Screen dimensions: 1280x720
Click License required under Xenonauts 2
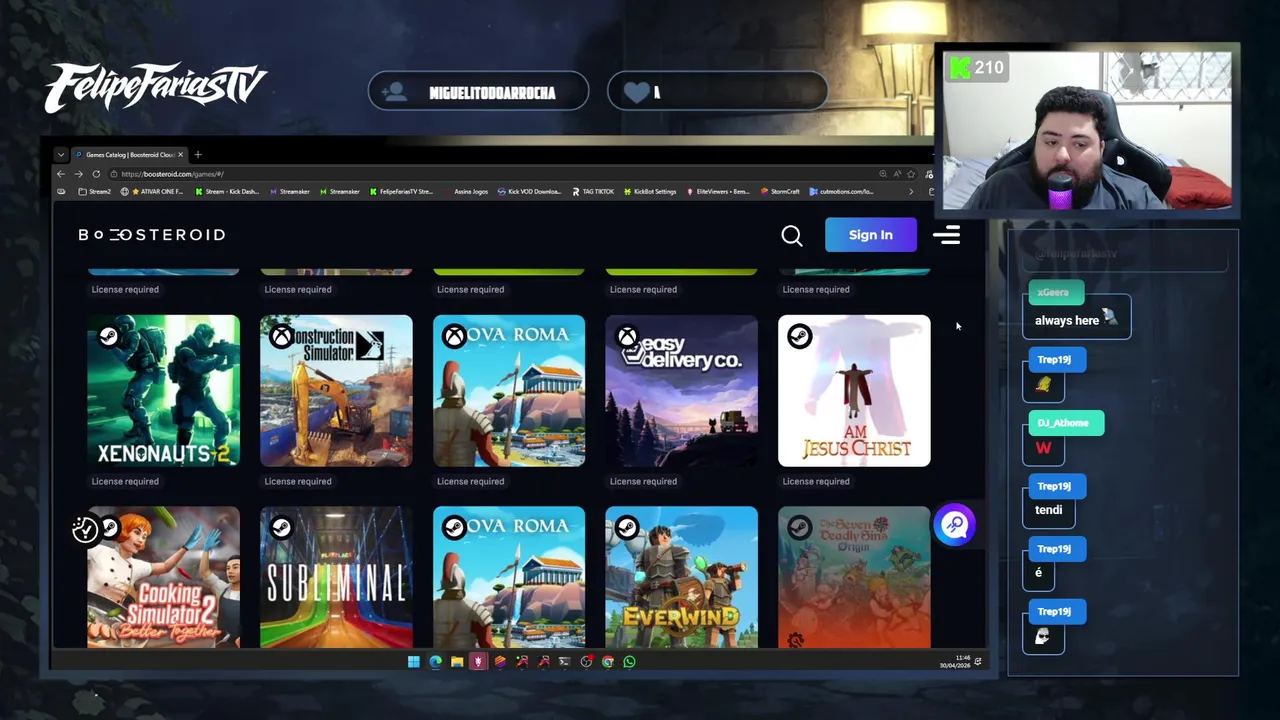[x=125, y=481]
